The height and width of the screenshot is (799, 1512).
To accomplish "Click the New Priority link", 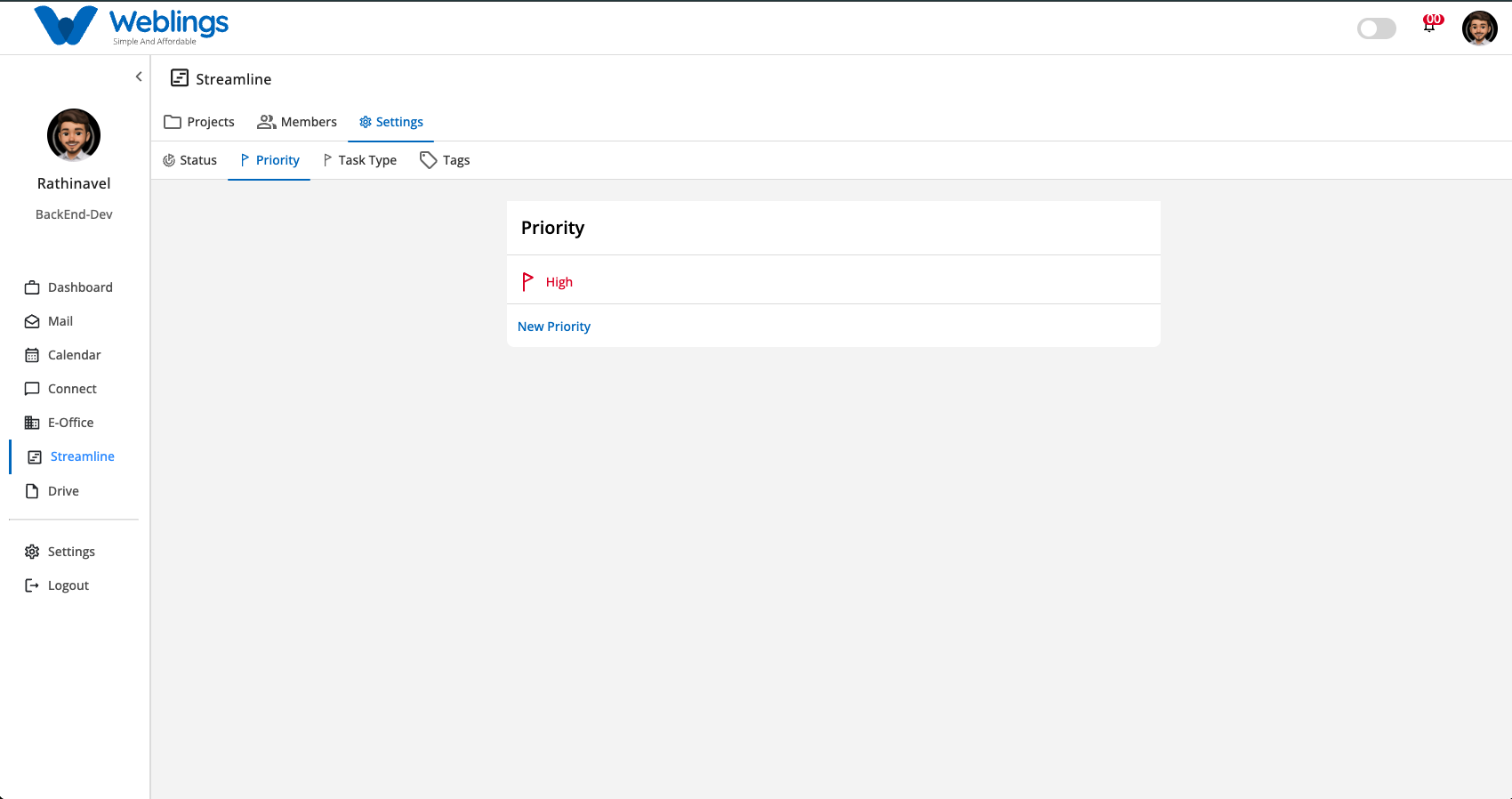I will coord(554,327).
